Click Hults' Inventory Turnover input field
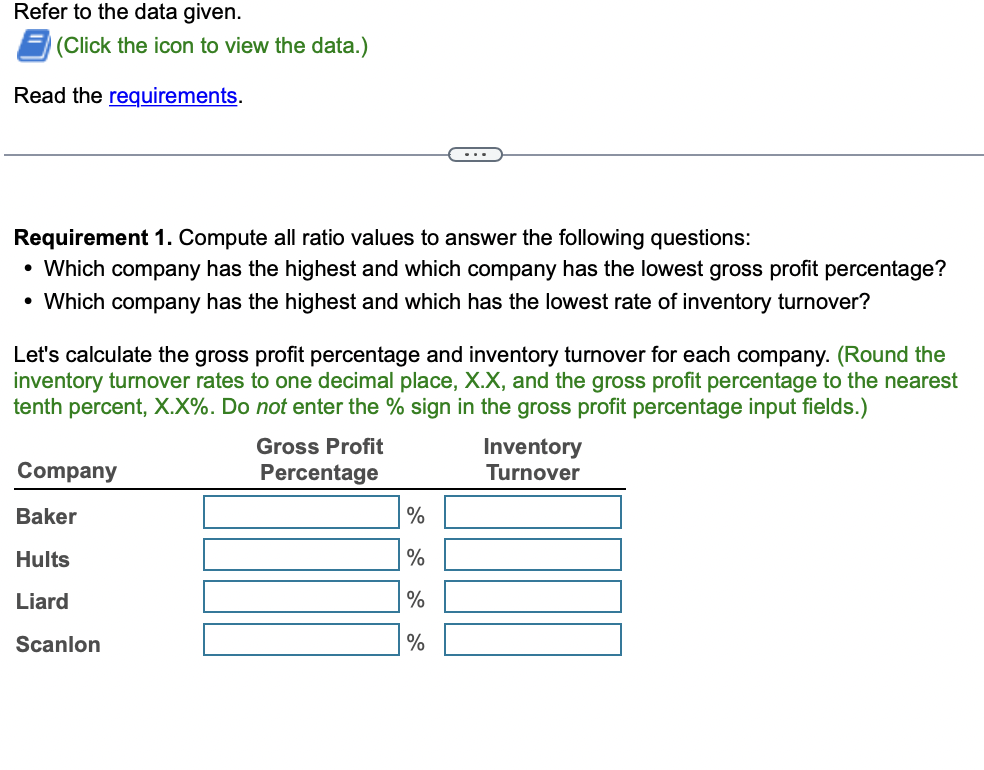Screen dimensions: 984x770 tap(532, 554)
